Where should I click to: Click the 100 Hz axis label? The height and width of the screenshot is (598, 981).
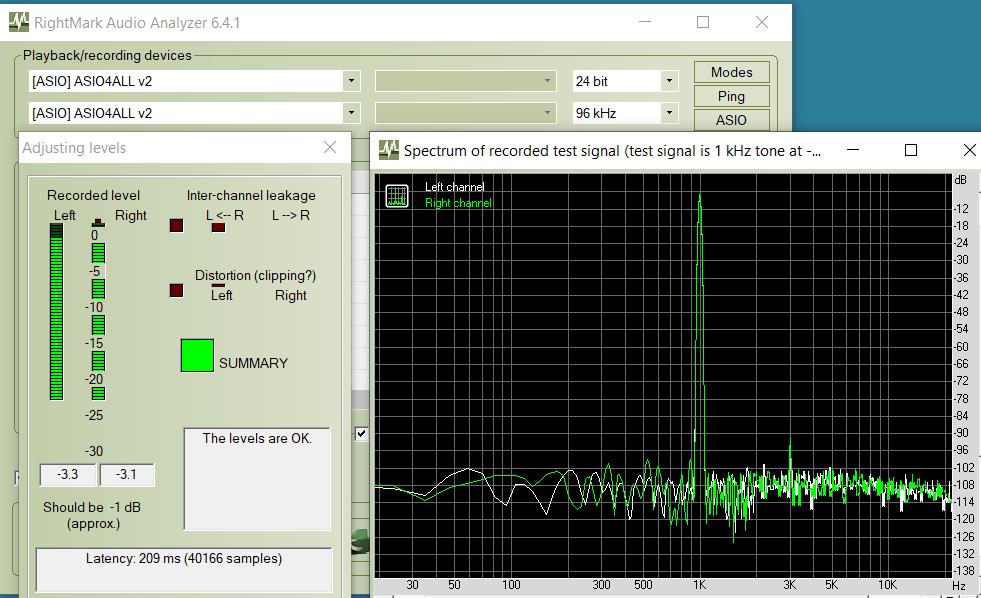(511, 585)
